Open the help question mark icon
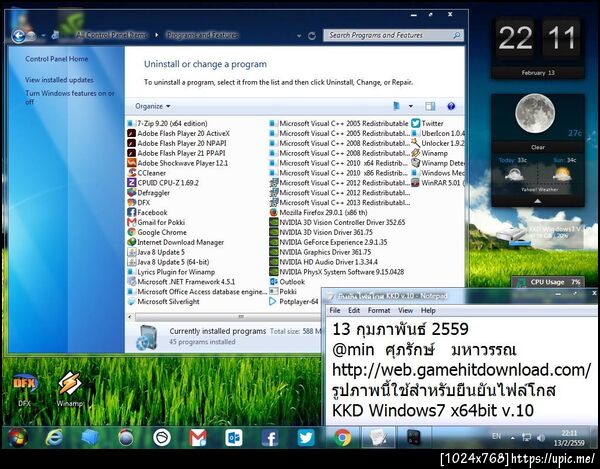 tap(451, 106)
